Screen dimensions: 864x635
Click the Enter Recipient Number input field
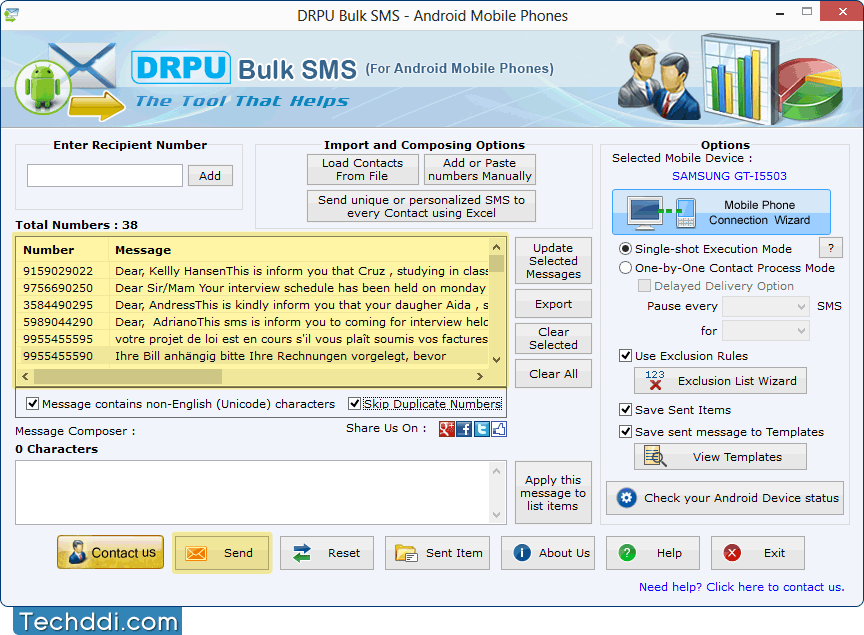[x=105, y=175]
